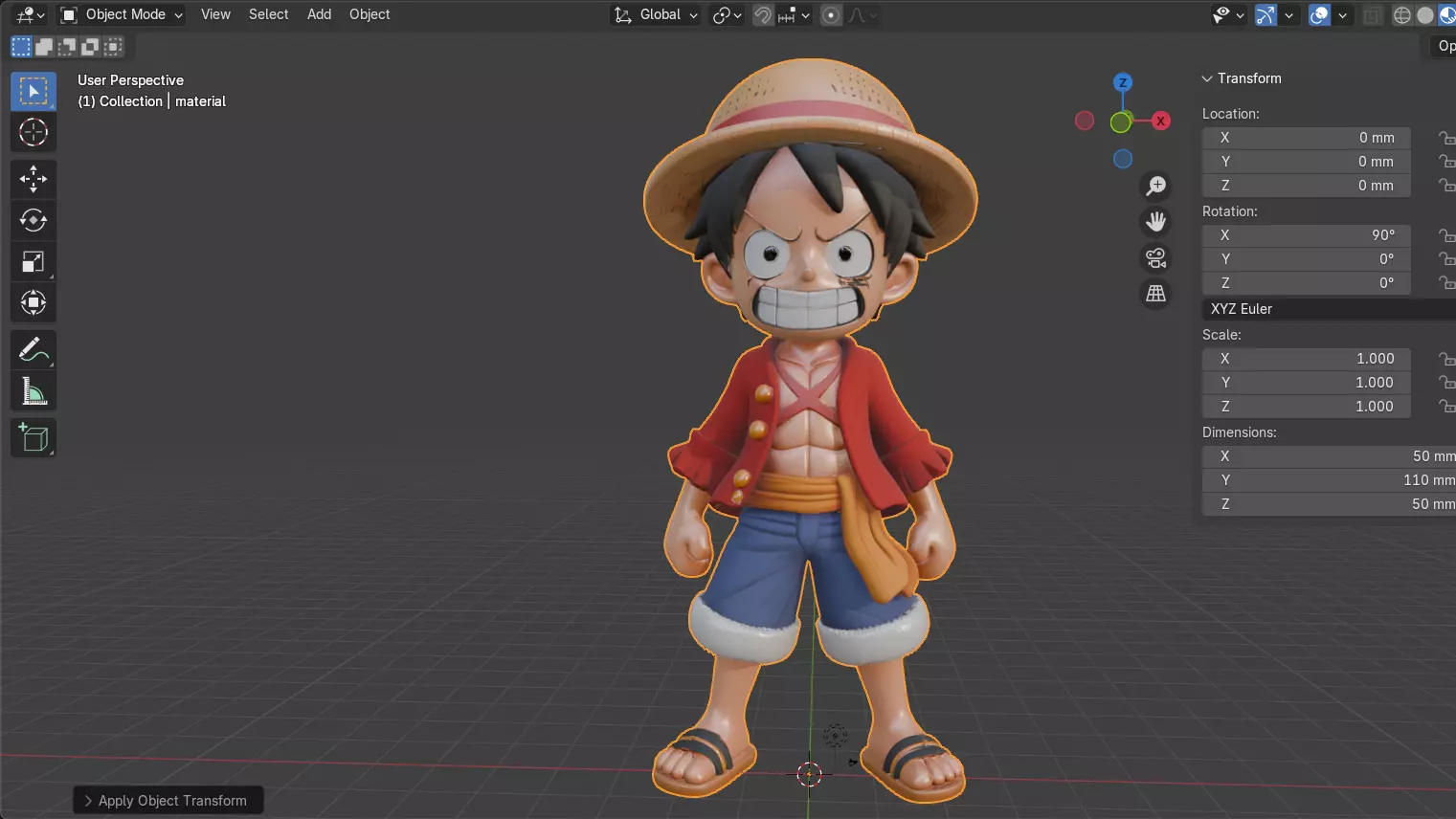Toggle viewport overlays display
This screenshot has height=819, width=1456.
point(1319,14)
